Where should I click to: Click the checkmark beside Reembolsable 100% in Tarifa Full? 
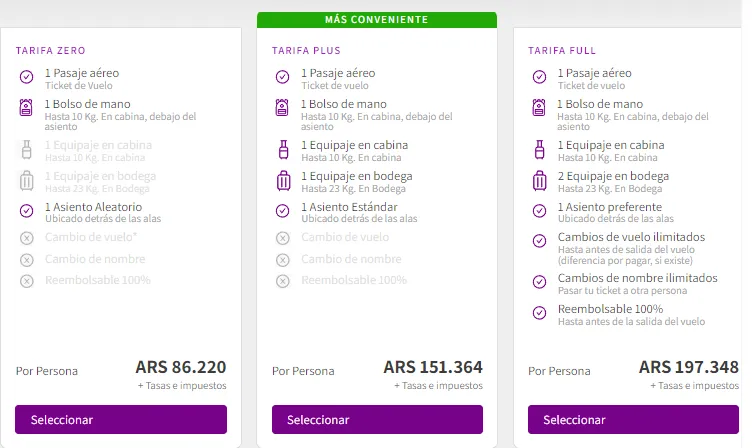click(x=539, y=314)
